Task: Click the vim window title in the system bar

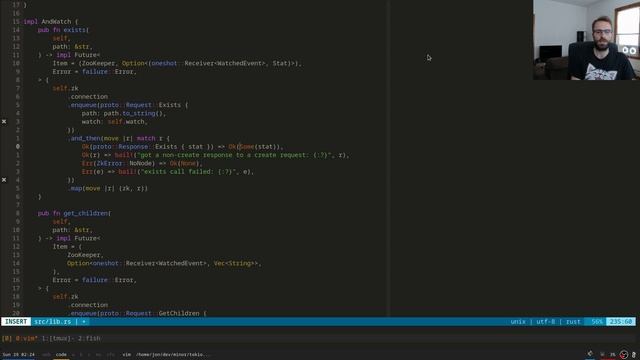Action: tap(166, 355)
